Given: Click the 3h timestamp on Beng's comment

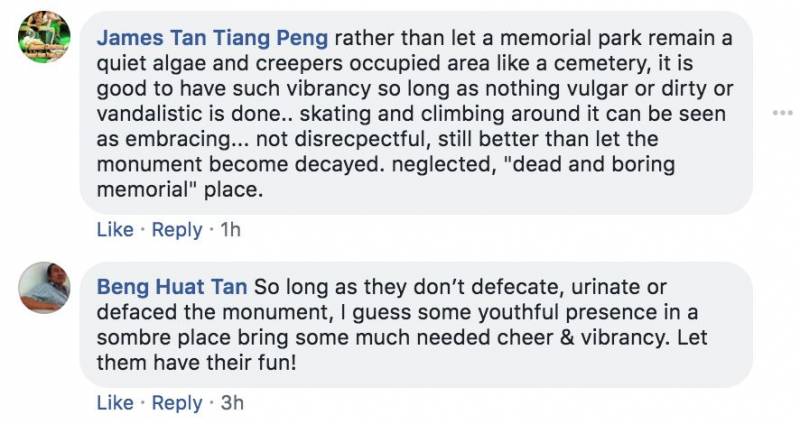Looking at the screenshot, I should coord(231,403).
